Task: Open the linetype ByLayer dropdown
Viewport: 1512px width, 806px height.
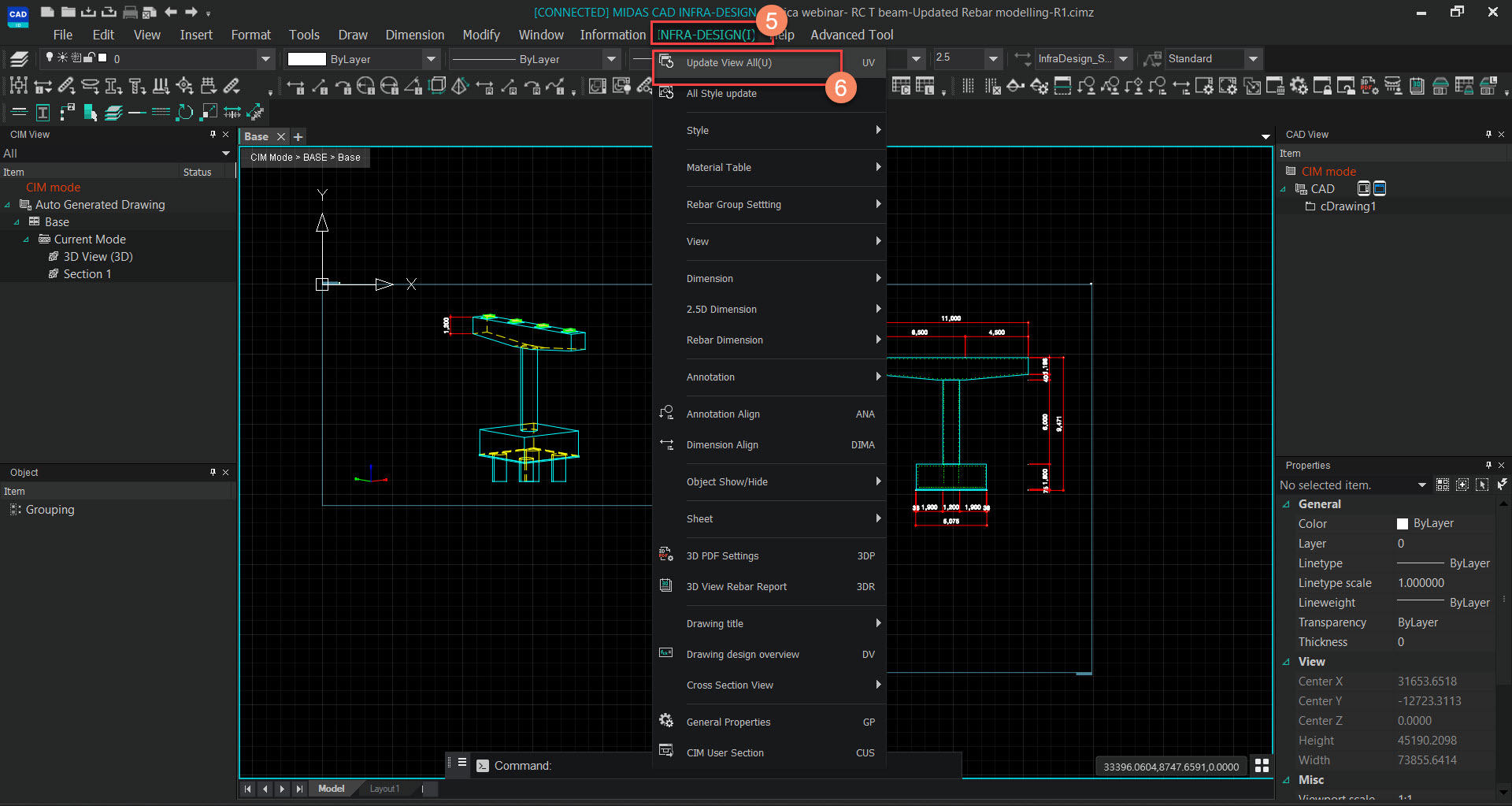Action: pyautogui.click(x=611, y=59)
